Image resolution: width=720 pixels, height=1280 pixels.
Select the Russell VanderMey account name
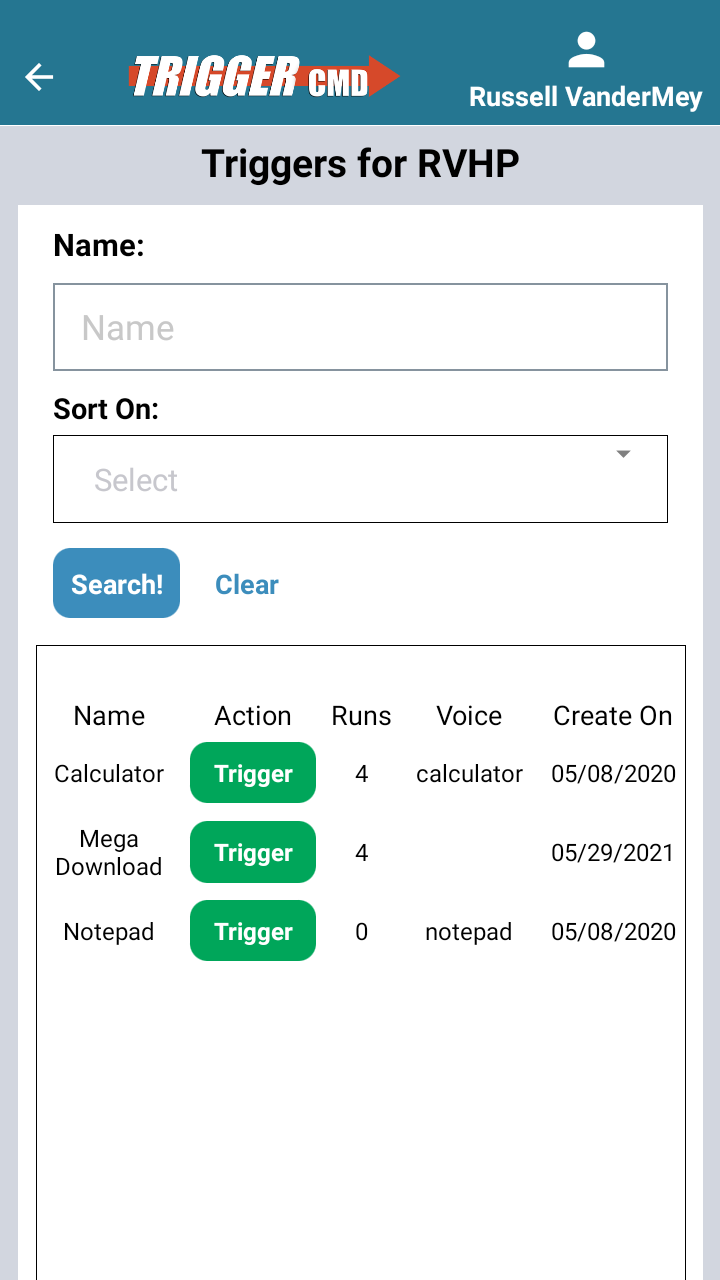pyautogui.click(x=586, y=97)
